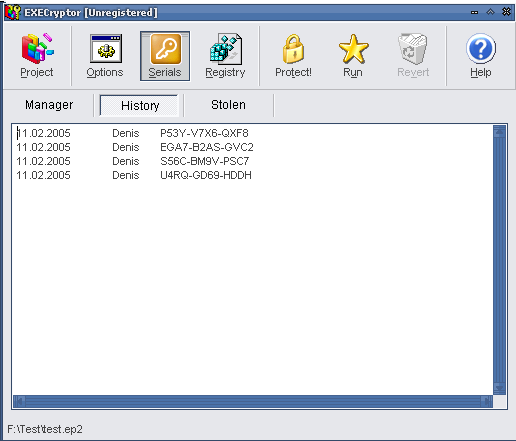Click the EXECryptor title bar app icon

(13, 12)
